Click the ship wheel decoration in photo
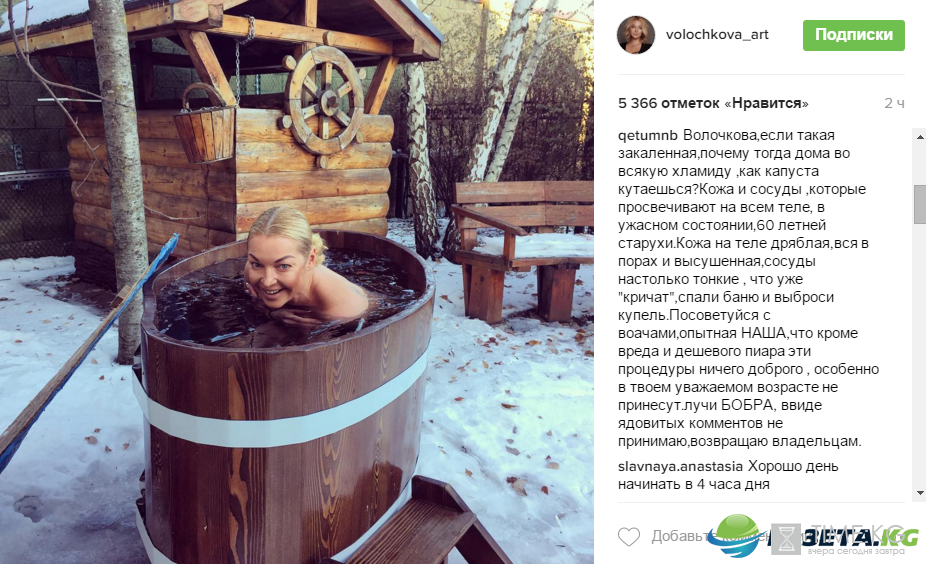 point(324,99)
